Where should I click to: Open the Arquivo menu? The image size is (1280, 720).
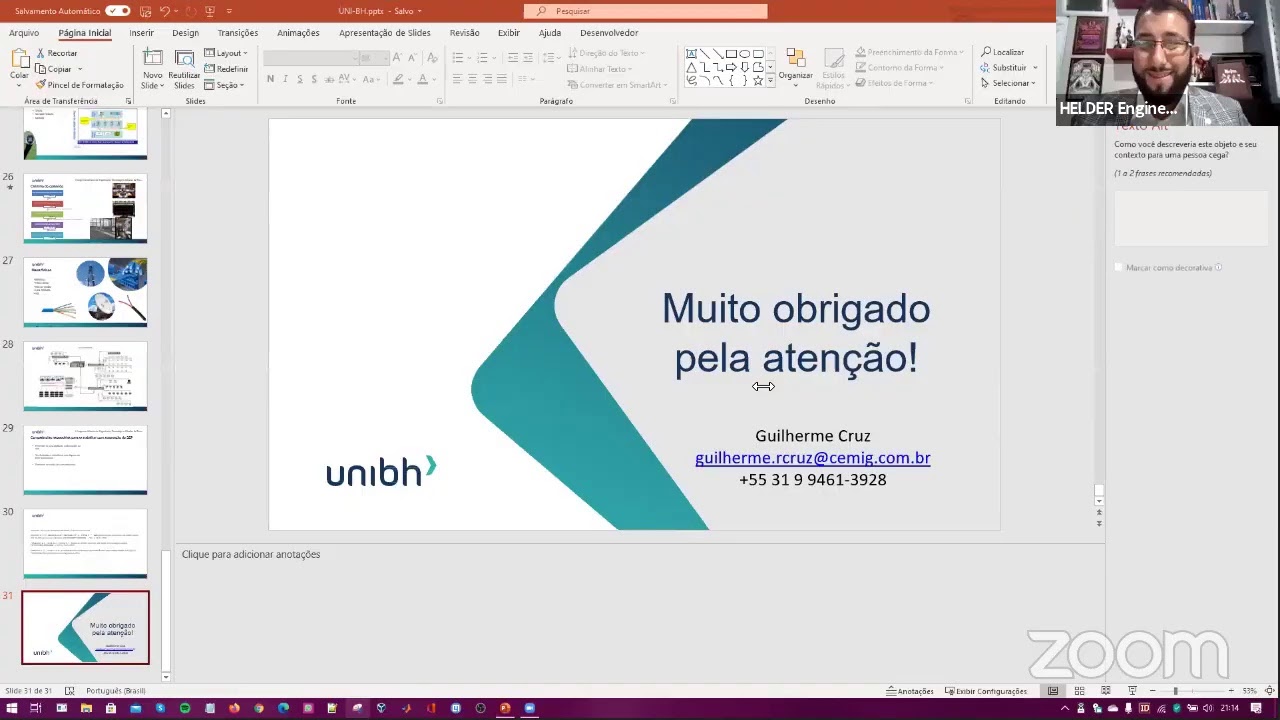pos(24,33)
